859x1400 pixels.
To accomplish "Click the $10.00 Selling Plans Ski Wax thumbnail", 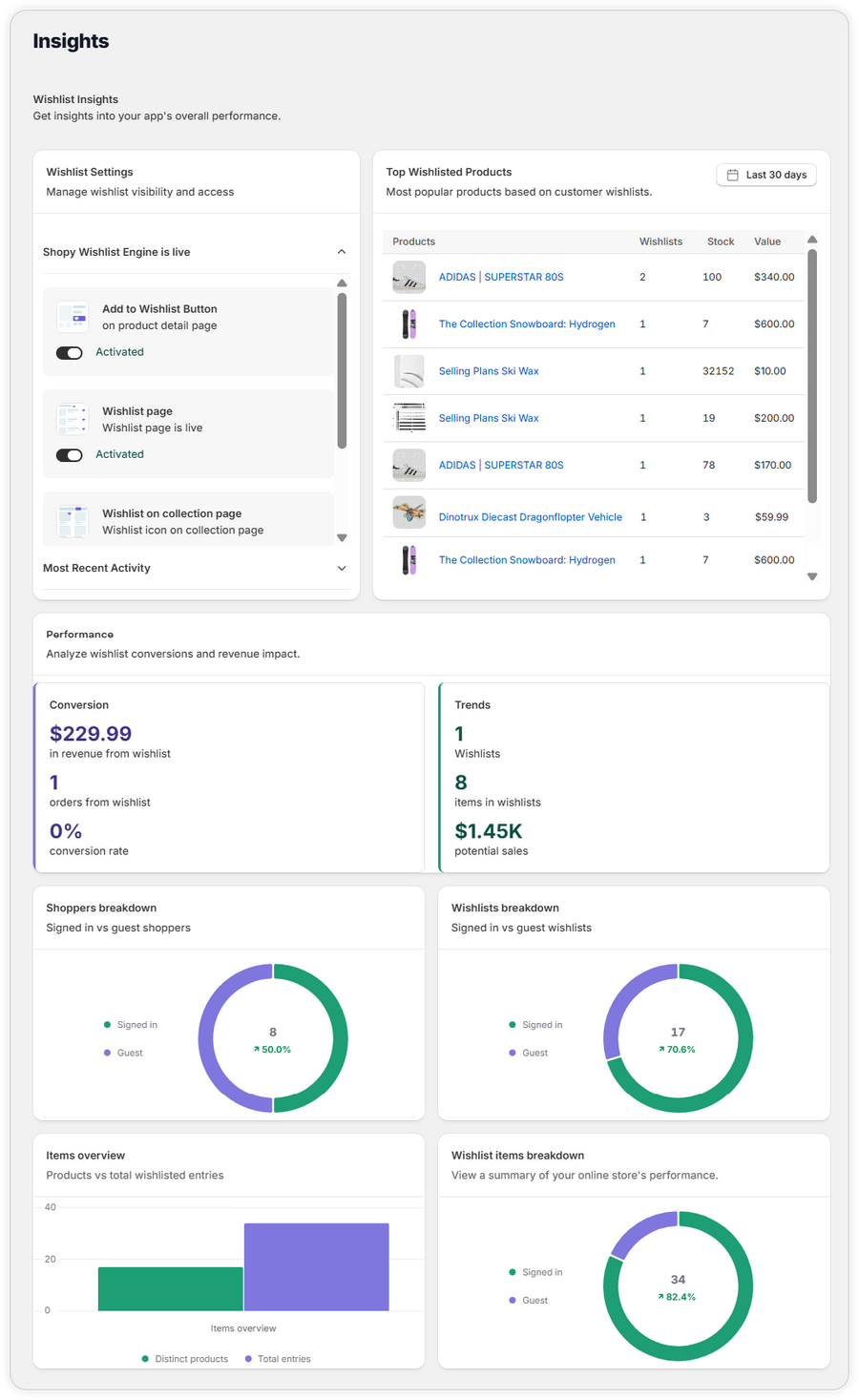I will tap(409, 370).
